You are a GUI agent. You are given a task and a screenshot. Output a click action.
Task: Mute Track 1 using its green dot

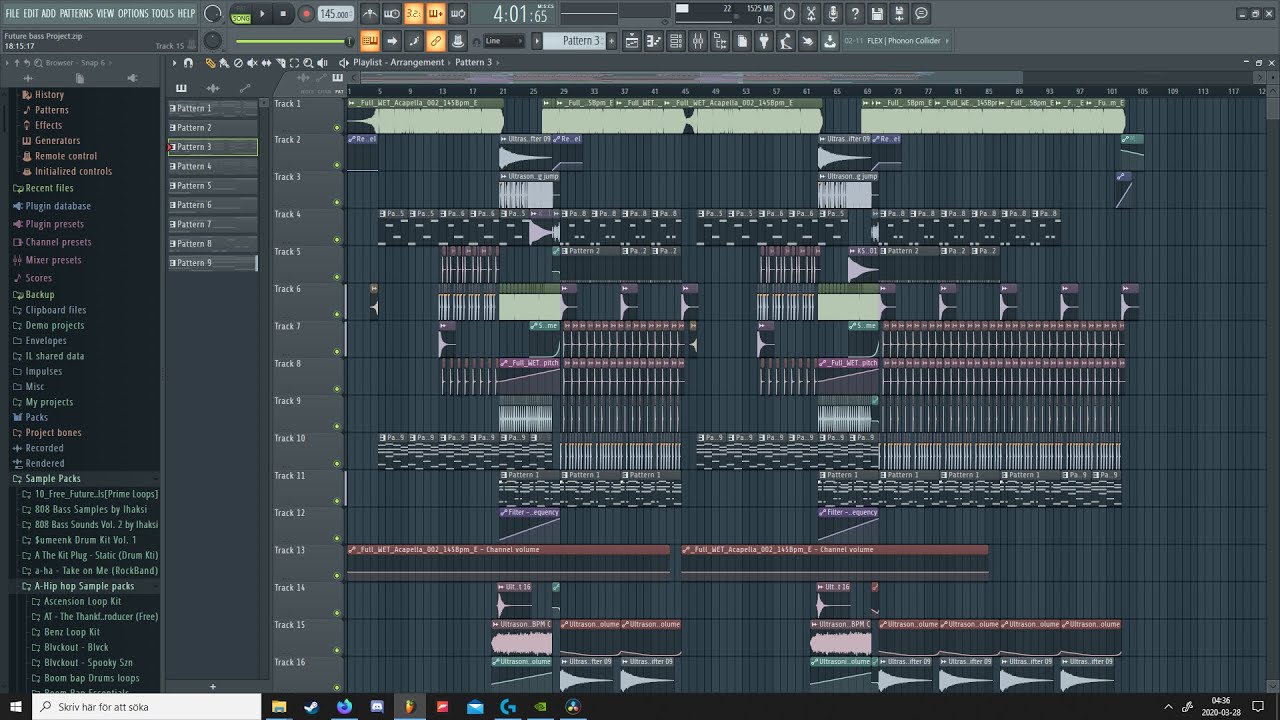tap(337, 127)
